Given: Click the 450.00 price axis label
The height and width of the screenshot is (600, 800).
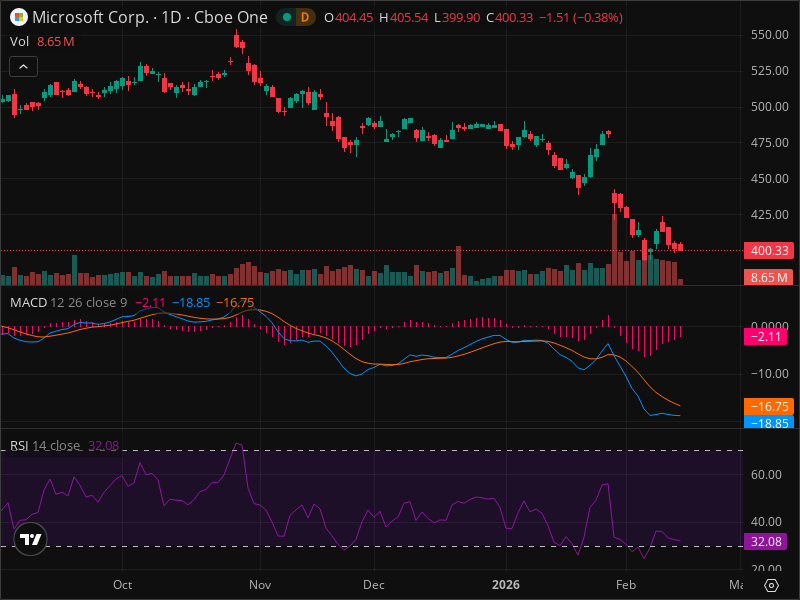Looking at the screenshot, I should (x=770, y=179).
